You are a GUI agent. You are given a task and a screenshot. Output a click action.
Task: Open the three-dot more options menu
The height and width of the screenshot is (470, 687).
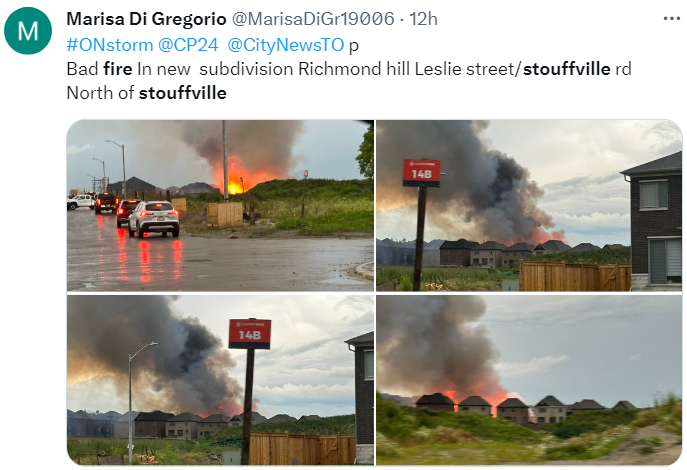coord(671,18)
